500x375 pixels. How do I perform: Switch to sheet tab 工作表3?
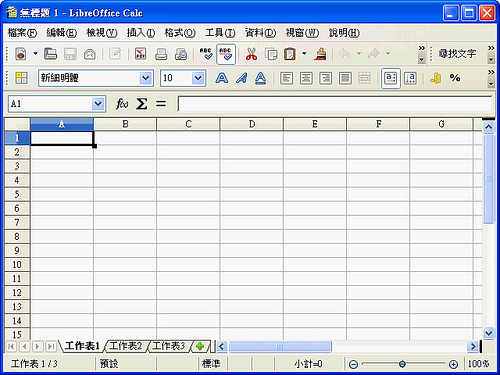coord(169,346)
